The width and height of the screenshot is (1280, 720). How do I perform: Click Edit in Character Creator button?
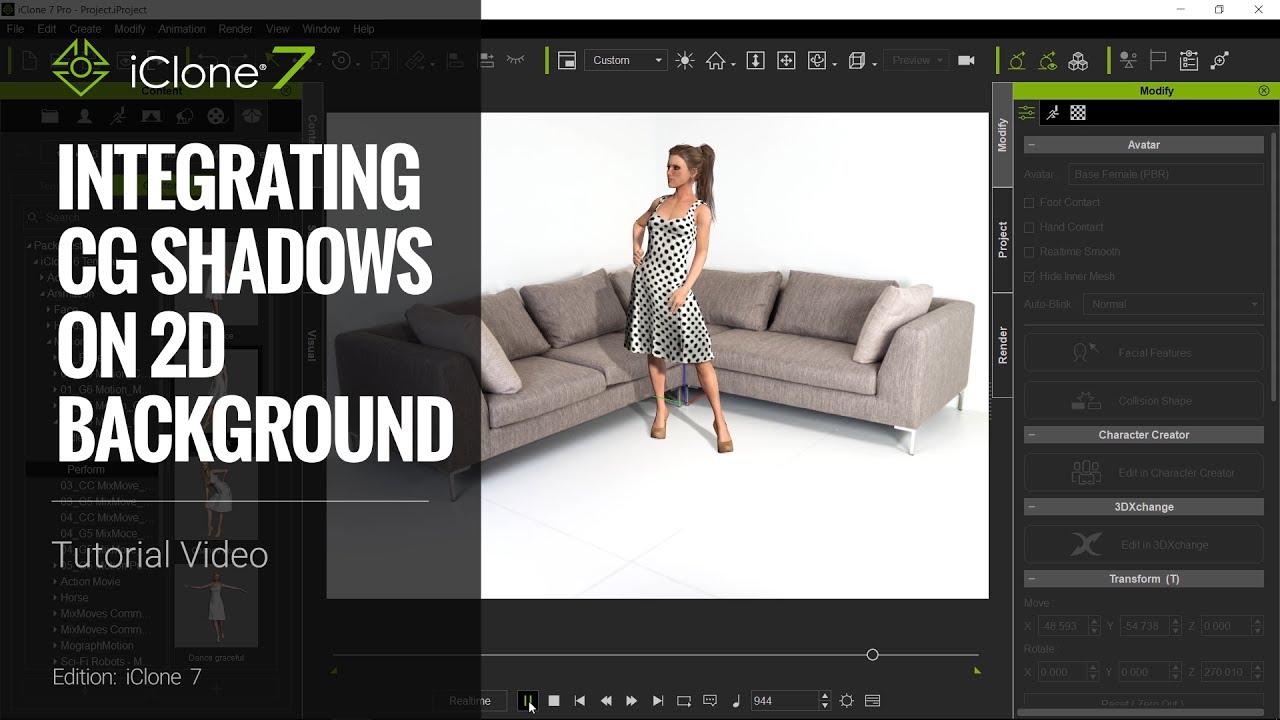[x=1143, y=473]
